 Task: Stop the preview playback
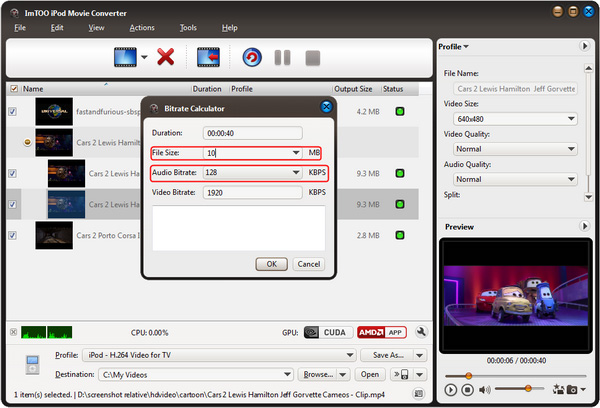click(x=467, y=390)
